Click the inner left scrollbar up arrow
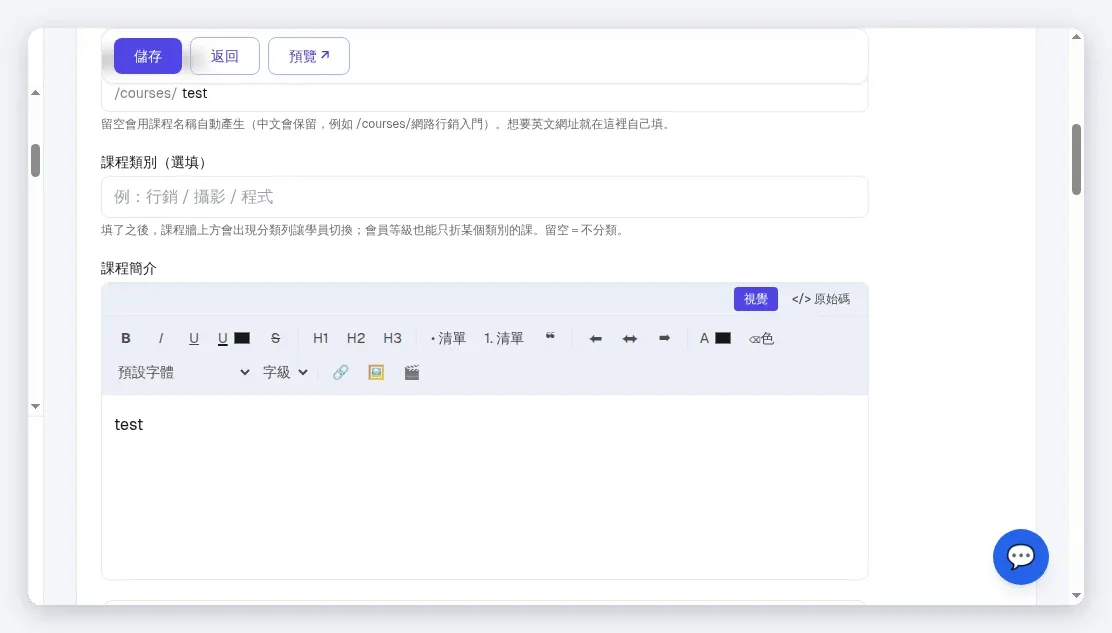Image resolution: width=1112 pixels, height=633 pixels. pos(35,93)
